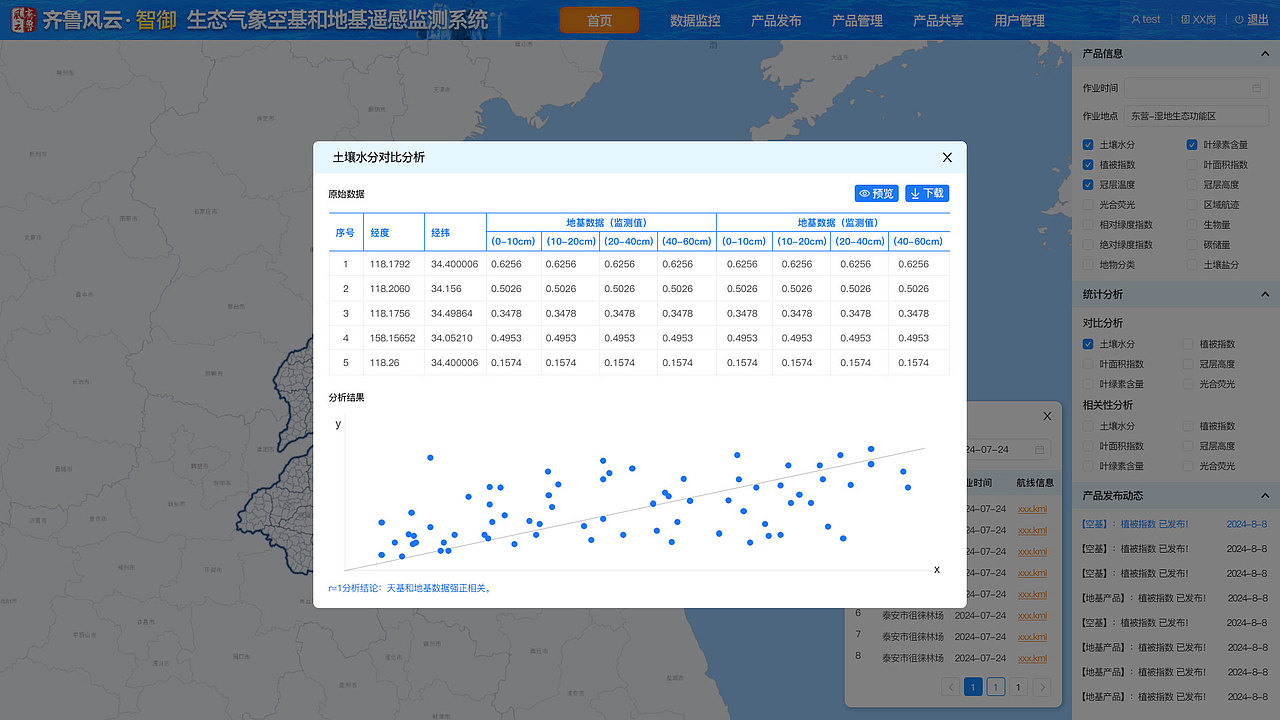Click the 序号 column header
Image resolution: width=1280 pixels, height=720 pixels.
[346, 232]
